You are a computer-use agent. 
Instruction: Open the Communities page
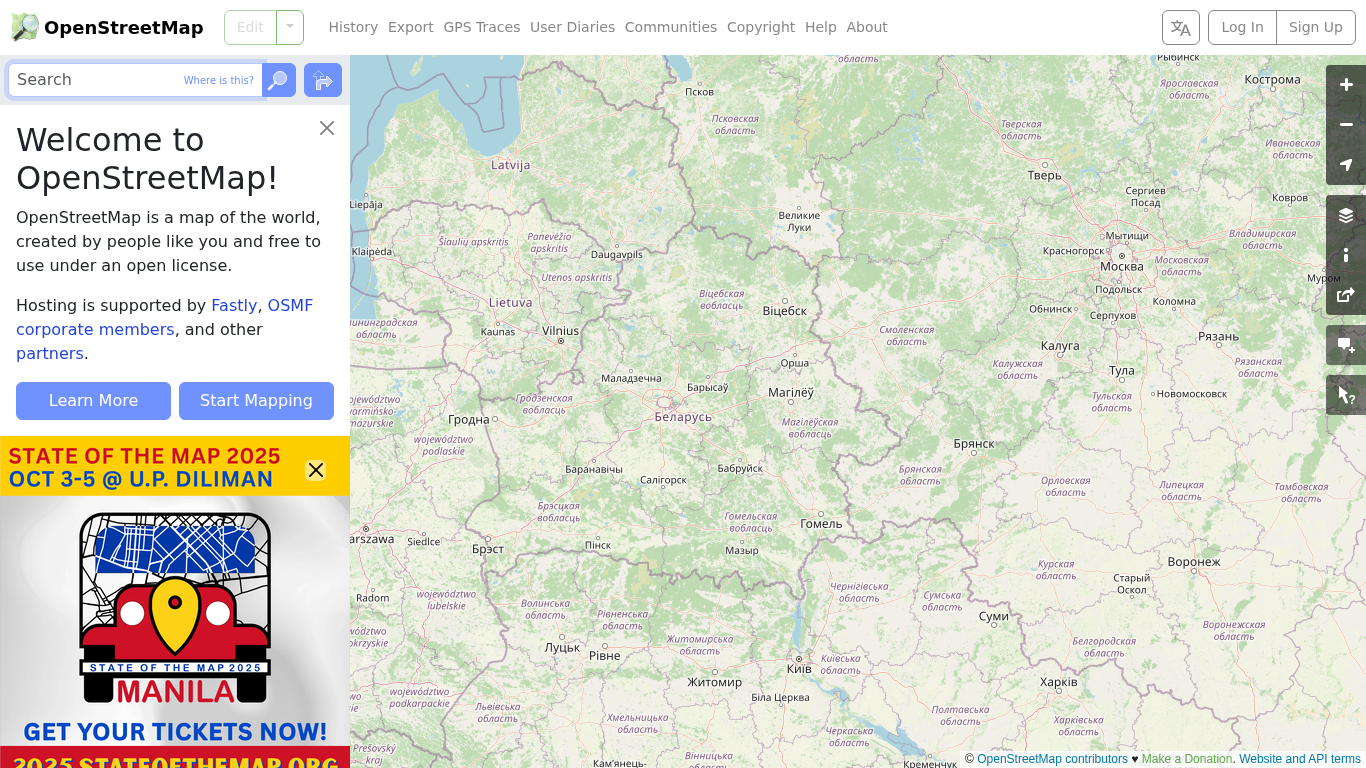tap(671, 27)
